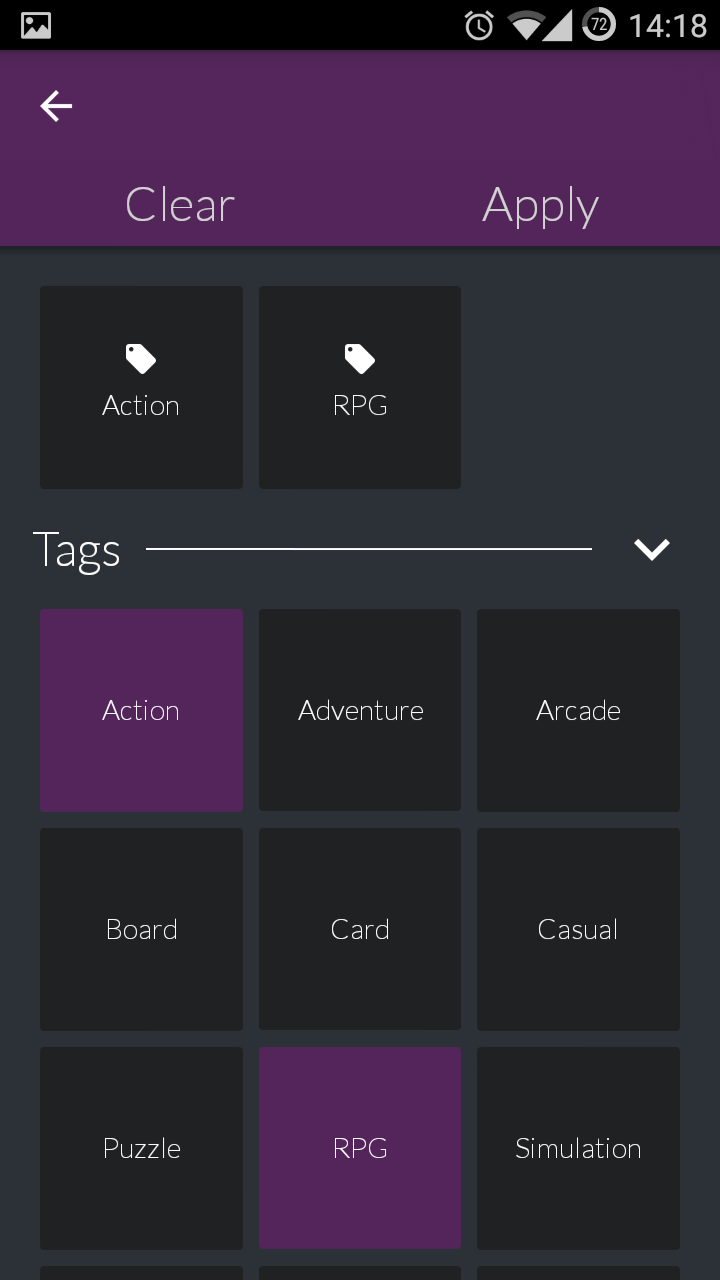Click the tag icon on the RPG chip
Image resolution: width=720 pixels, height=1280 pixels.
(x=360, y=358)
